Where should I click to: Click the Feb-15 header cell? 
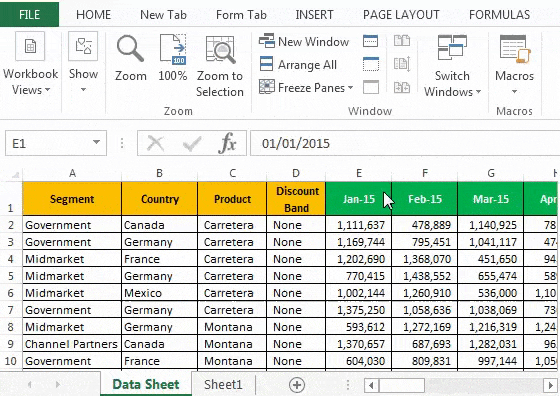click(x=425, y=199)
